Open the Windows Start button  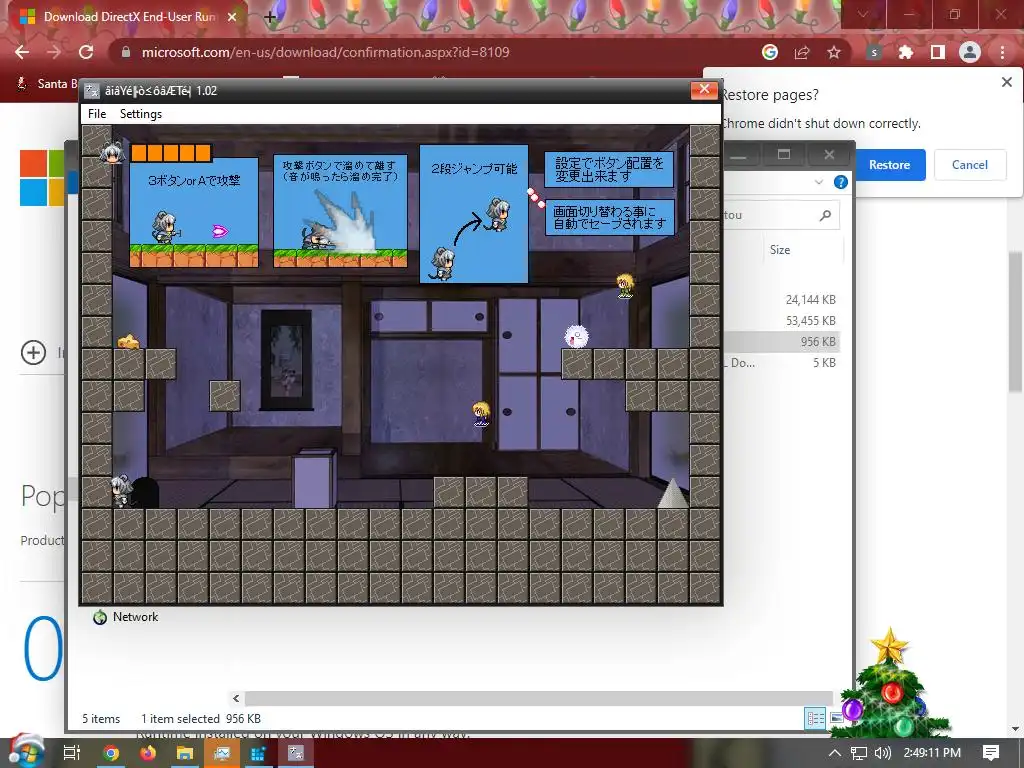coord(26,752)
